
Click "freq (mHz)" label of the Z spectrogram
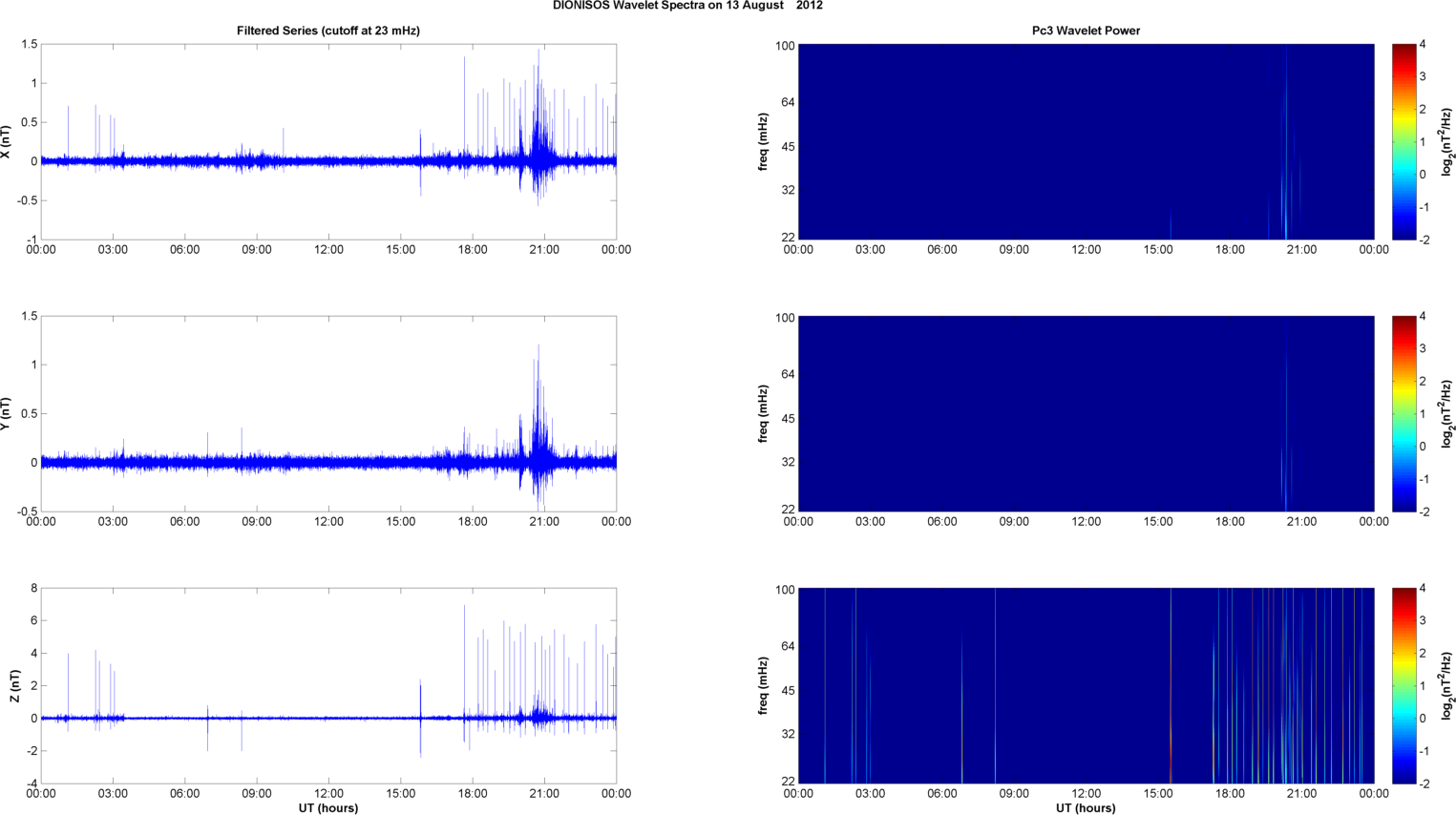[x=764, y=685]
